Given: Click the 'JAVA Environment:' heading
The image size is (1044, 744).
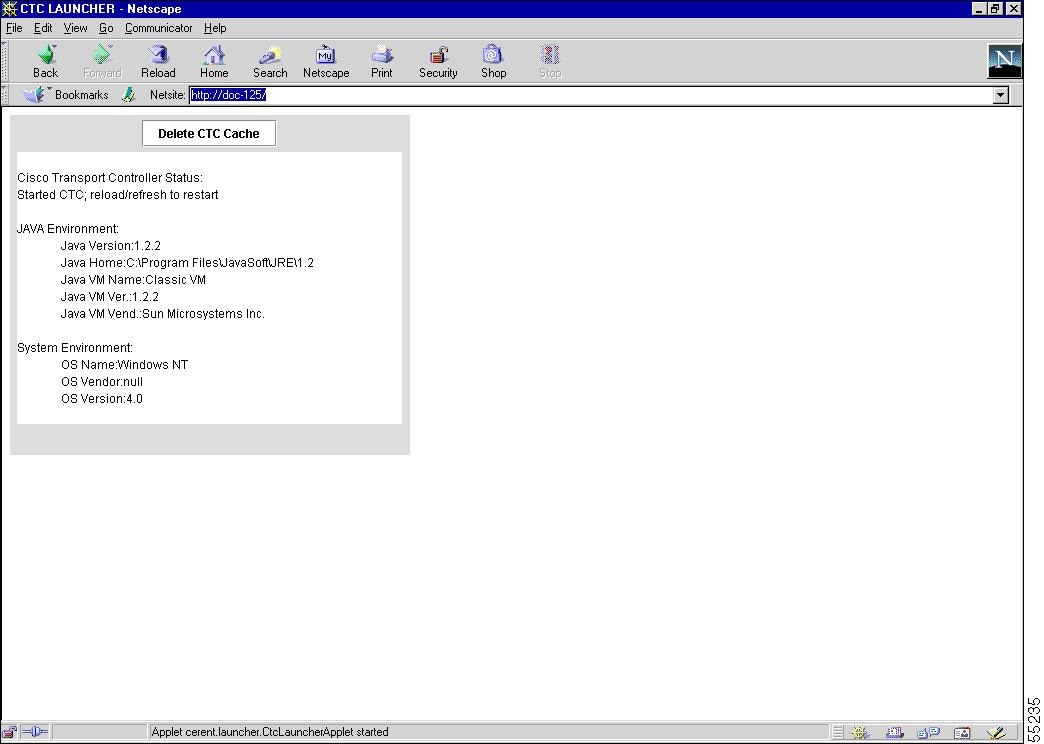Looking at the screenshot, I should (68, 228).
